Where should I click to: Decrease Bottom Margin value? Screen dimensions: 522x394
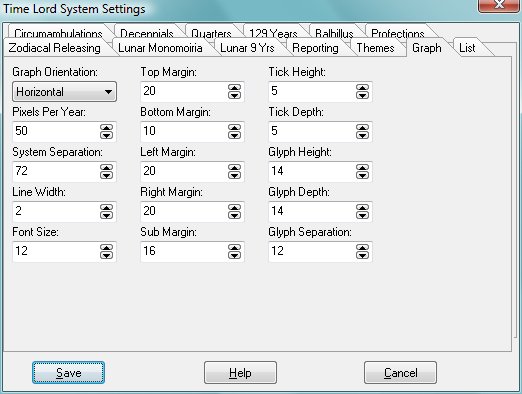click(x=234, y=135)
